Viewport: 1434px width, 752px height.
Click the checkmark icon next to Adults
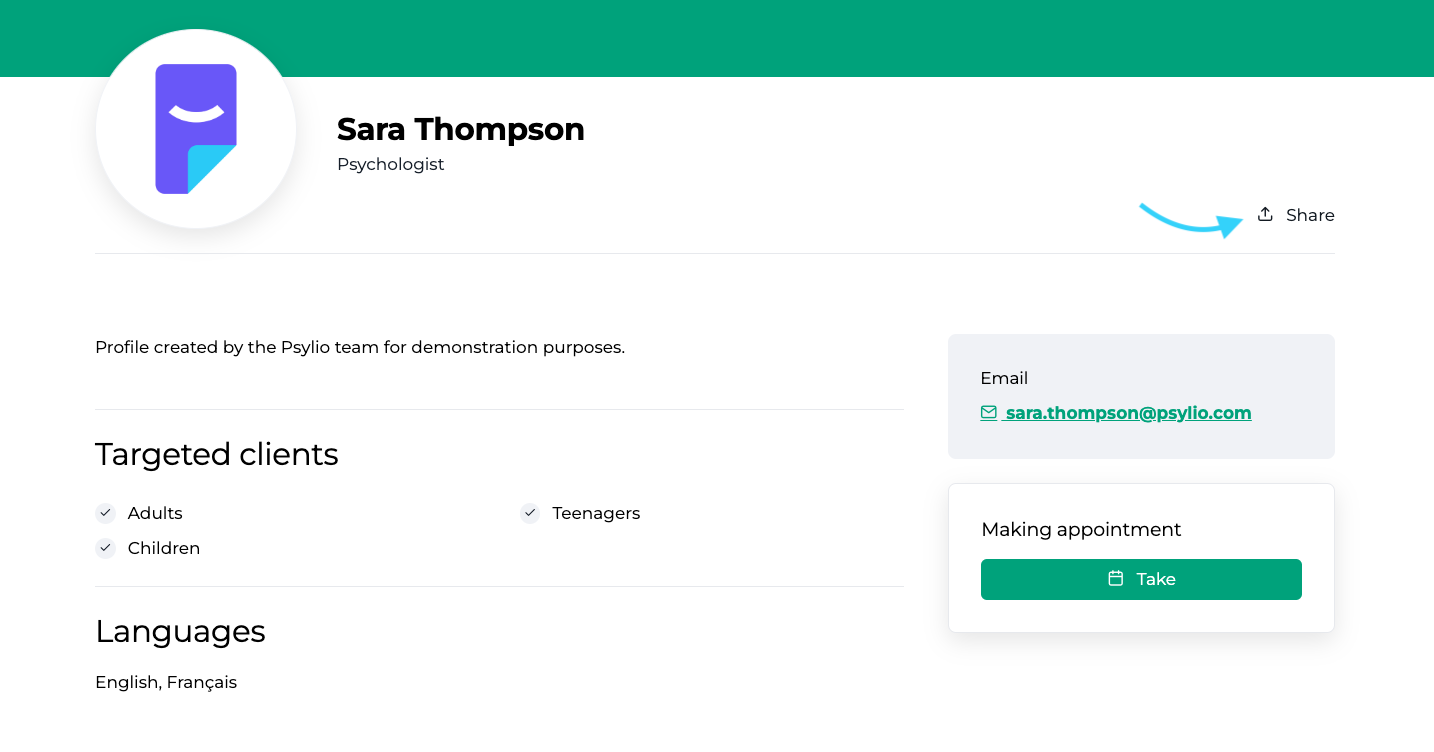coord(105,513)
